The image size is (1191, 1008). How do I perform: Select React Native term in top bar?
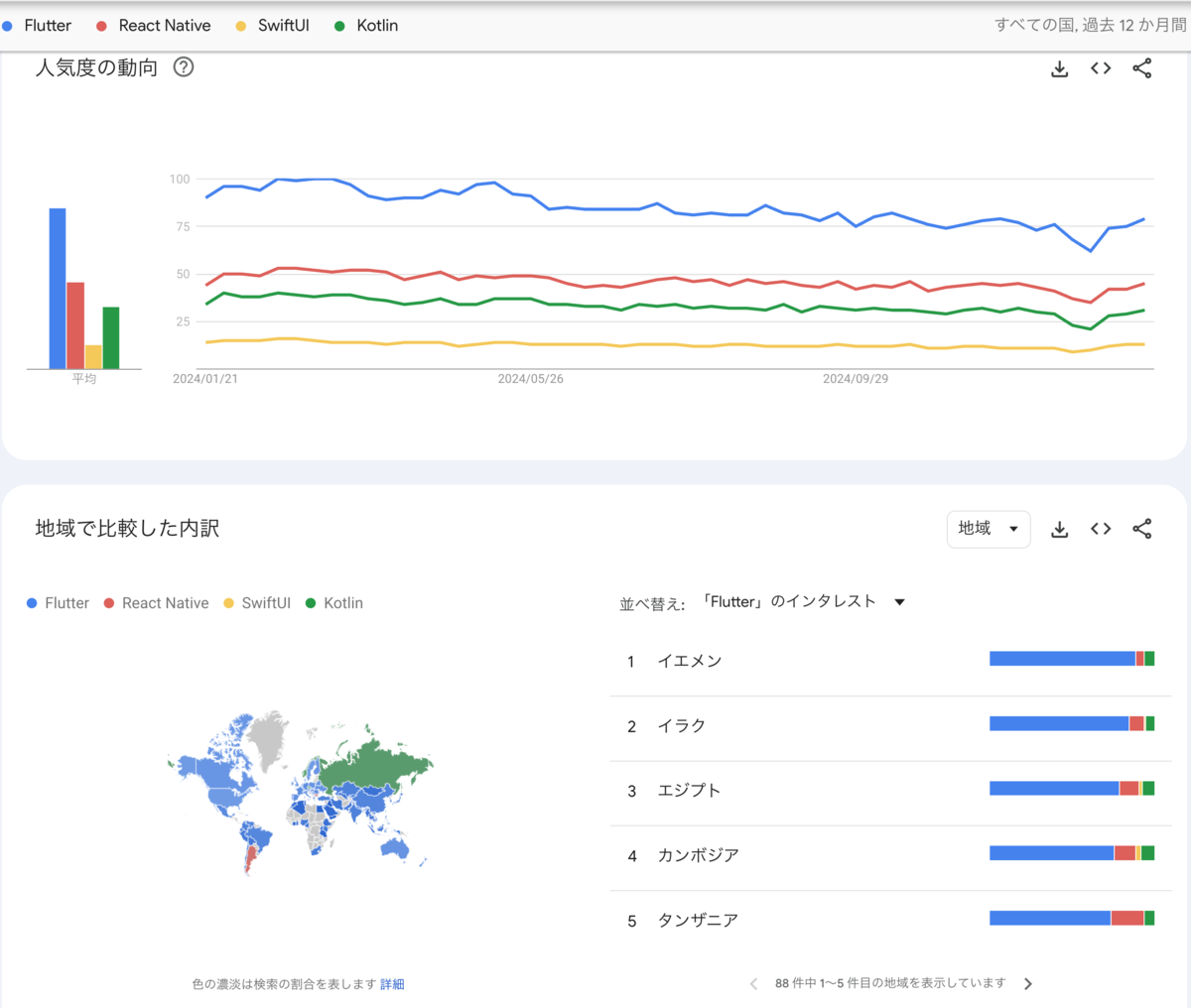pos(154,26)
